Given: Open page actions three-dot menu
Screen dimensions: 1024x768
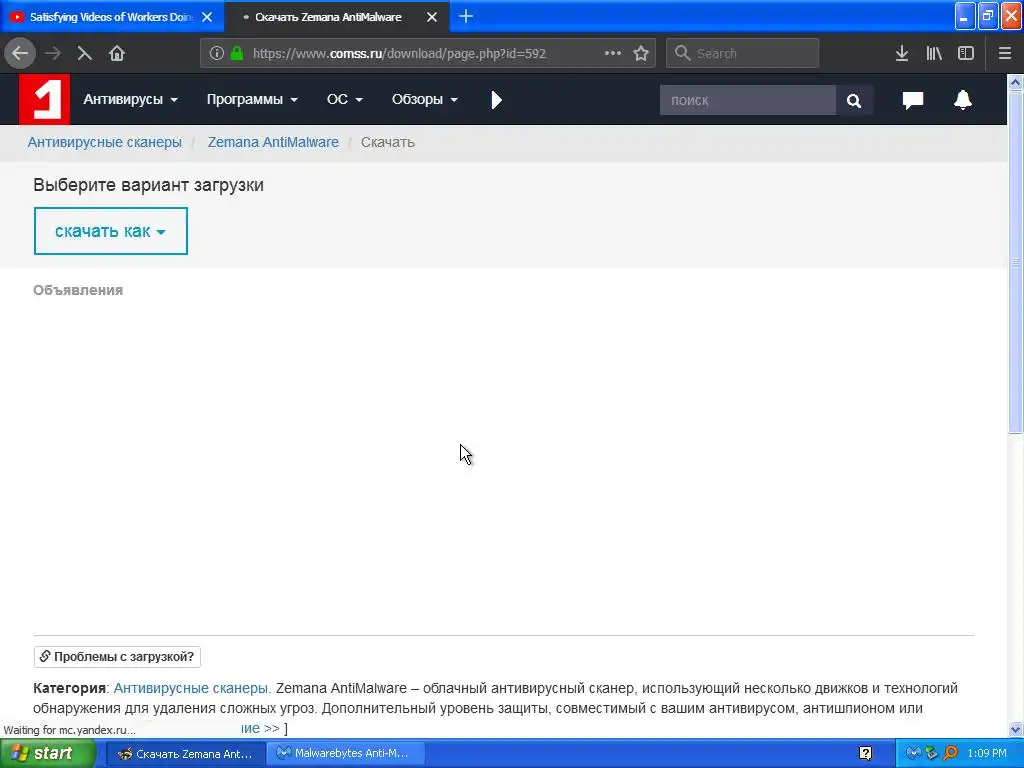Looking at the screenshot, I should pyautogui.click(x=613, y=53).
